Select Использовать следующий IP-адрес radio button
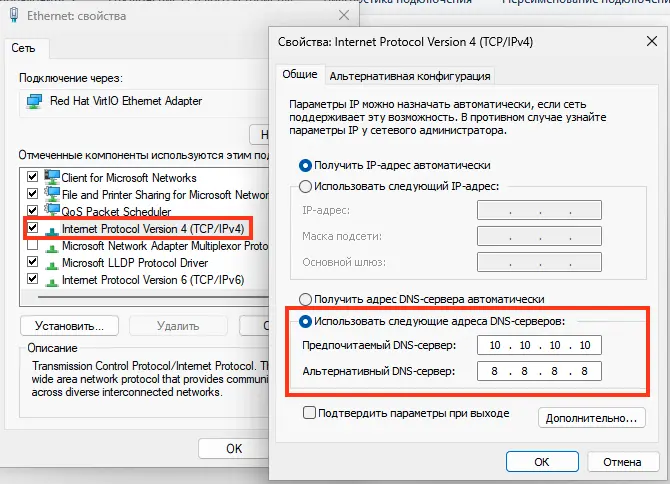The width and height of the screenshot is (670, 484). click(x=305, y=186)
